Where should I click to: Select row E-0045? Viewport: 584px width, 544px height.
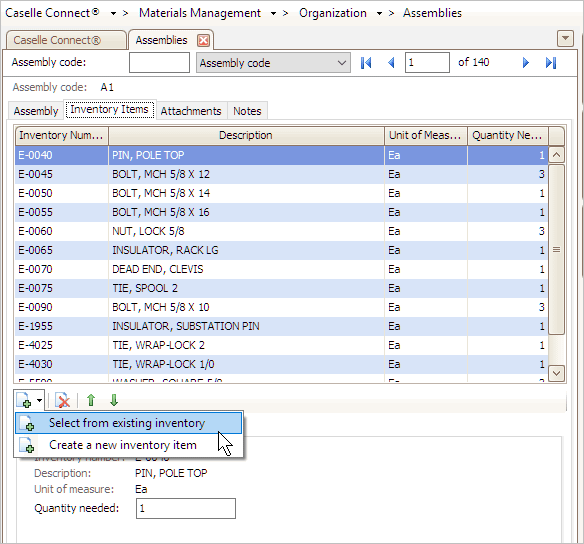[281, 174]
